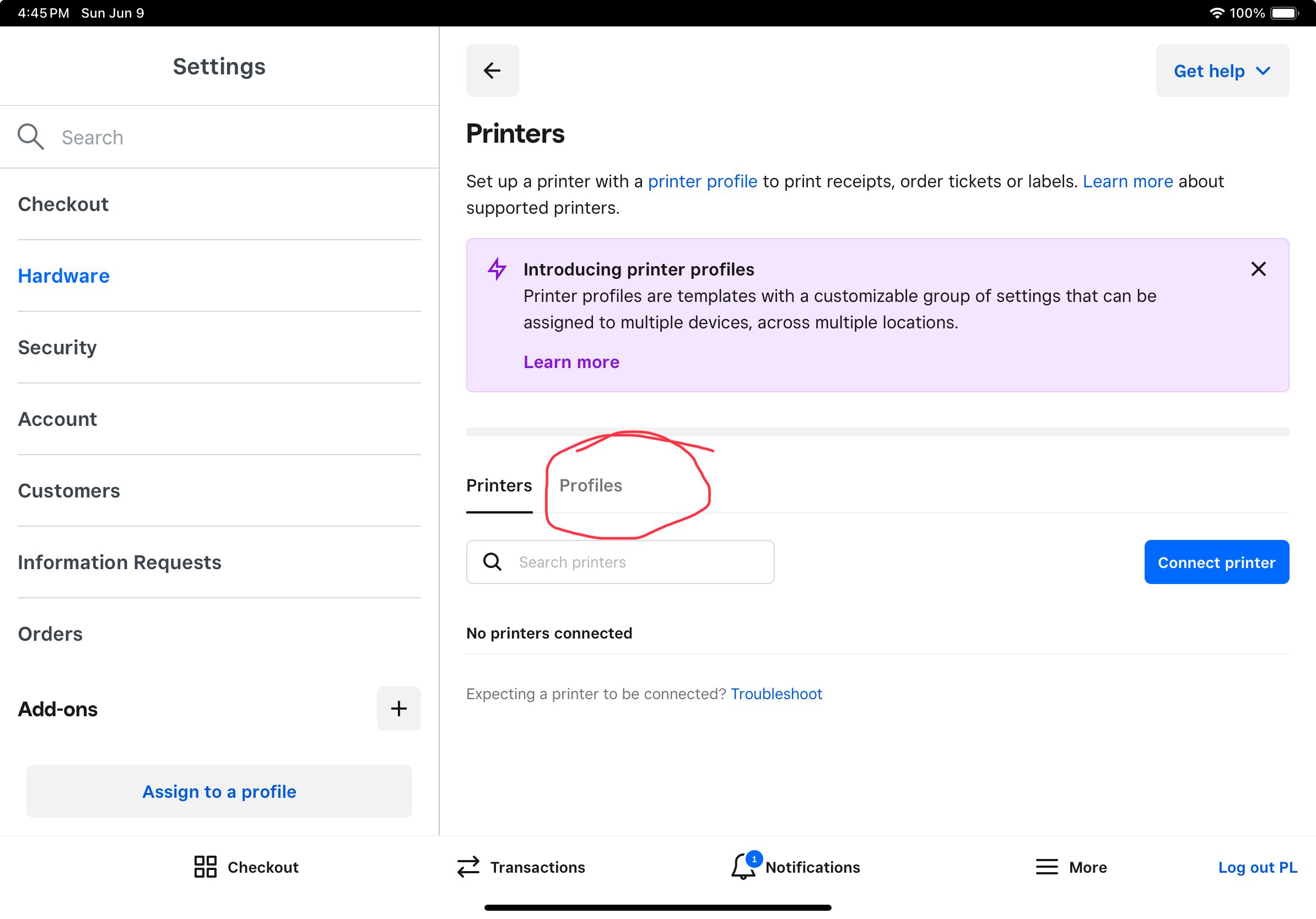Tap the back arrow button

492,71
